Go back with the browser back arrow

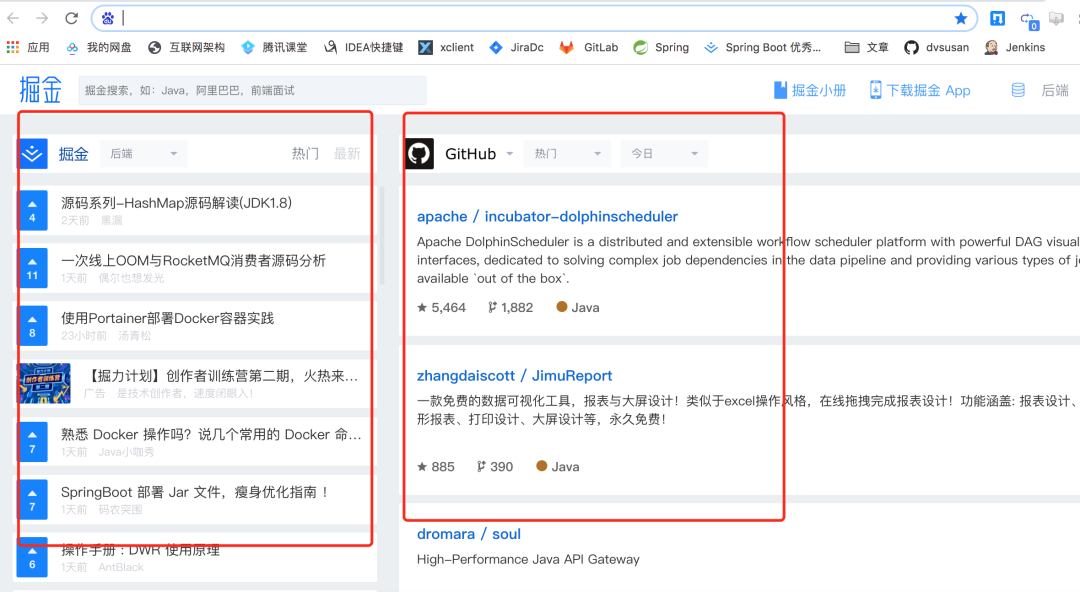coord(12,19)
